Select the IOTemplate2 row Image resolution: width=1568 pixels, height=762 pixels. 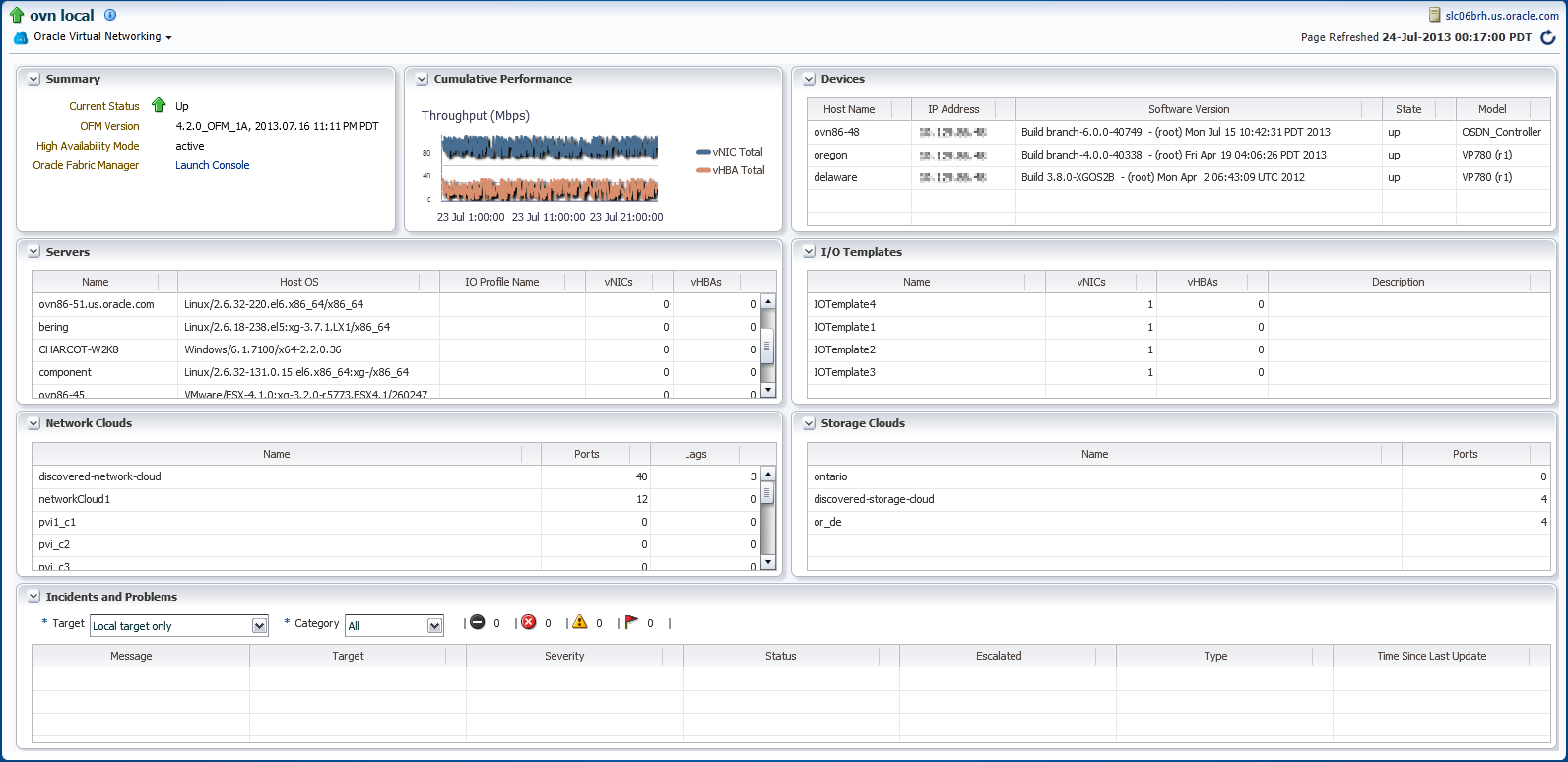(x=1179, y=349)
